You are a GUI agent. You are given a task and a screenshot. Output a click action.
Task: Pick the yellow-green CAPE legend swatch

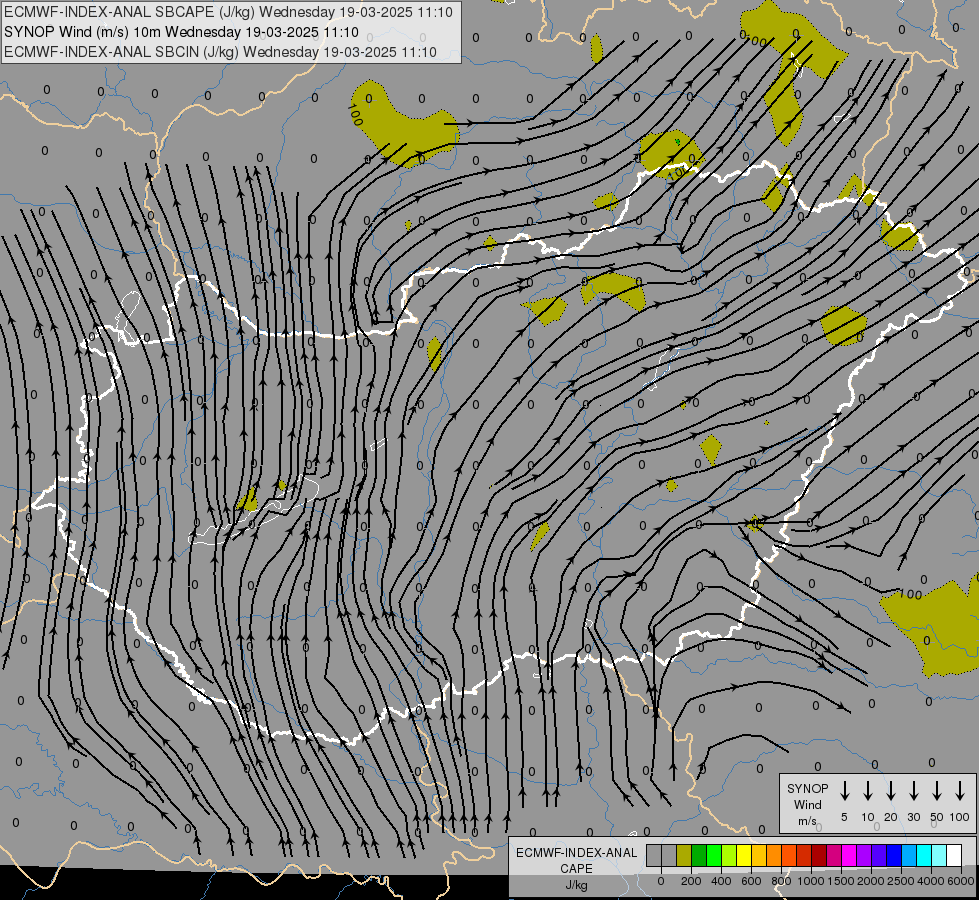729,855
